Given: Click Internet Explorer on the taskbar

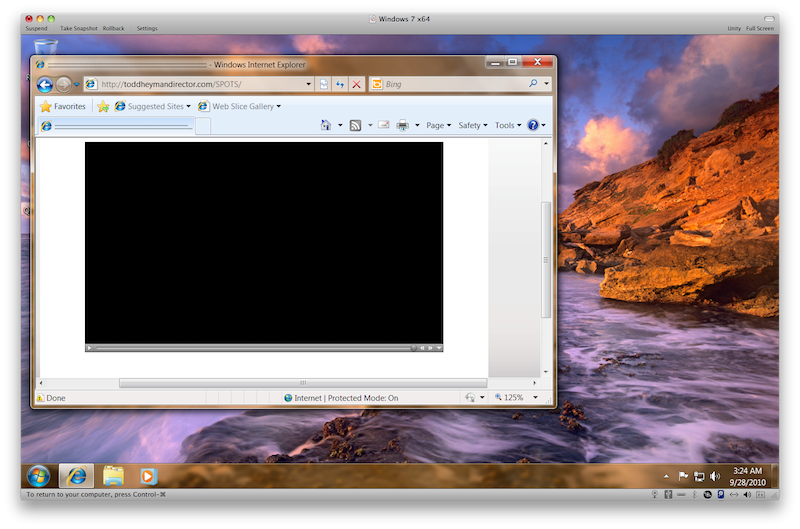Looking at the screenshot, I should [x=77, y=476].
